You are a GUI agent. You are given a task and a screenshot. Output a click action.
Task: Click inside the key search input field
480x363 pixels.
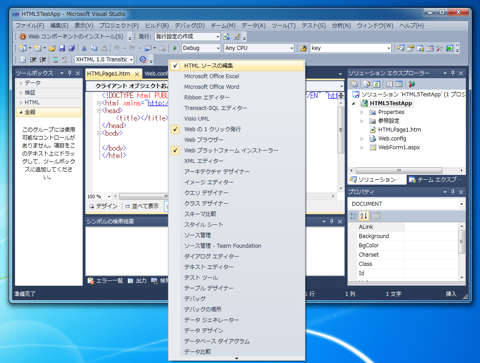[x=348, y=48]
